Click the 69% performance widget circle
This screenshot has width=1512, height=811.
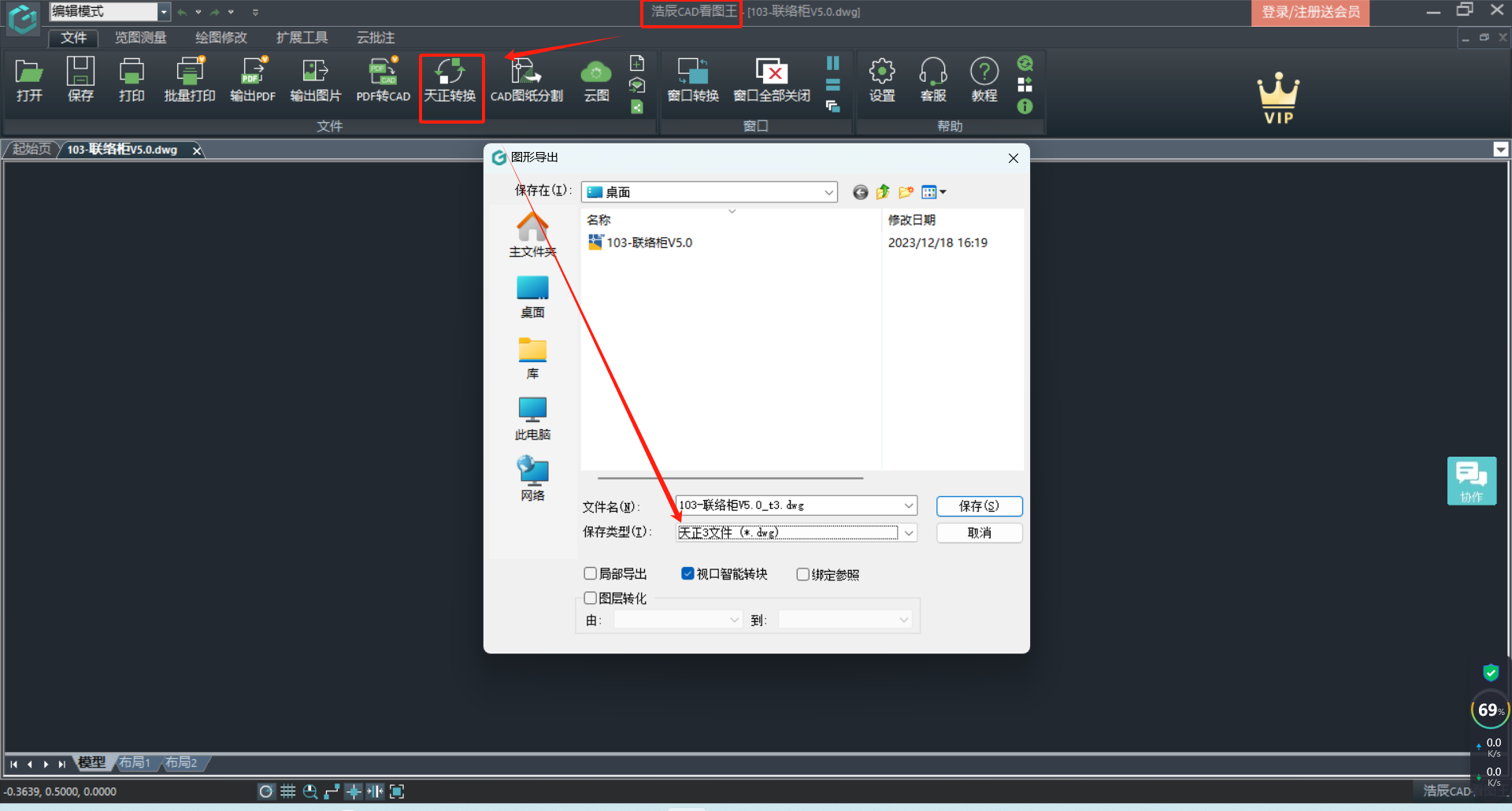[1489, 710]
